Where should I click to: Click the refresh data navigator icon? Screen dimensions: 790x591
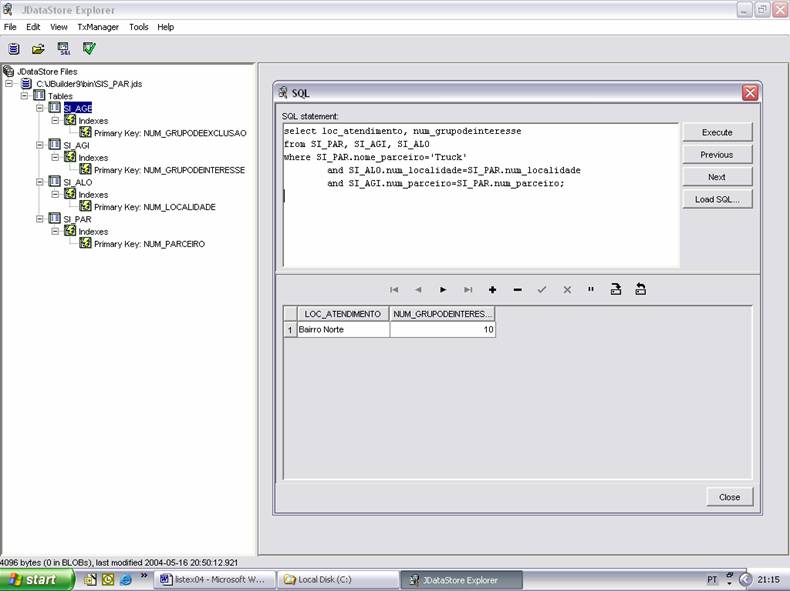[x=640, y=289]
